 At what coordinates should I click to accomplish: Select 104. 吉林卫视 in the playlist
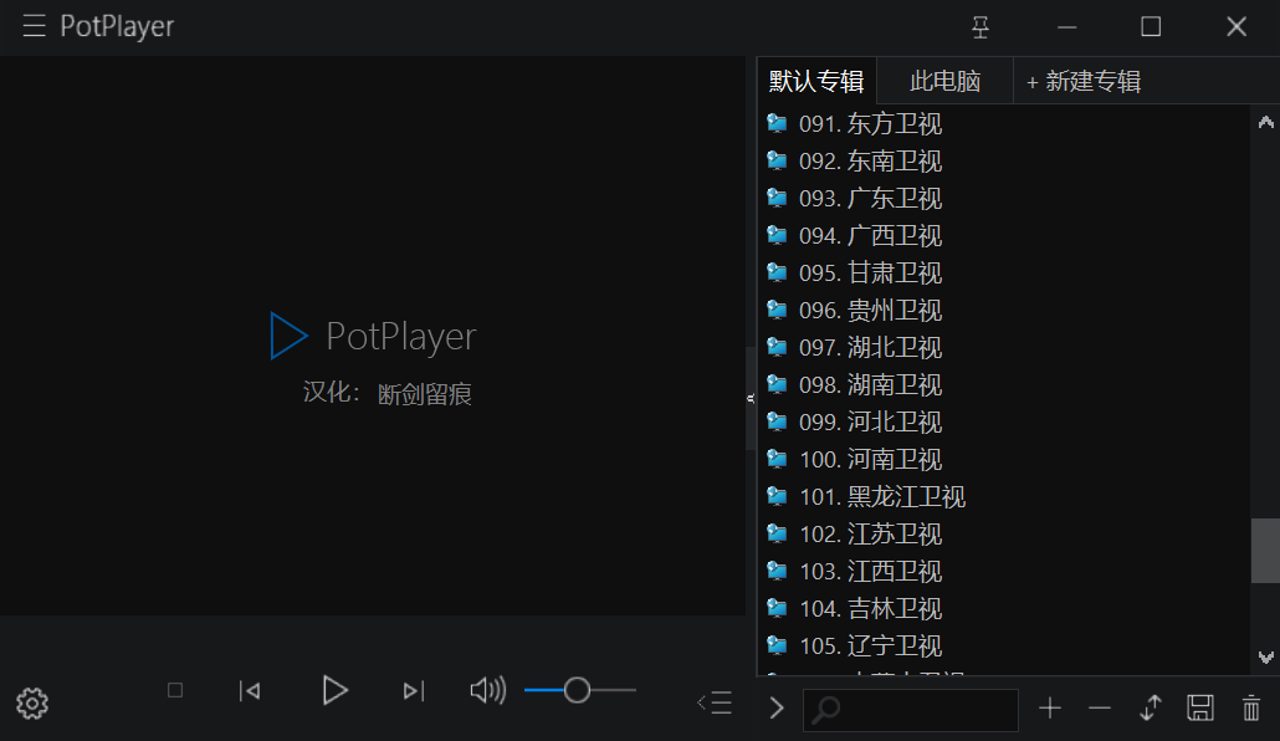(1003, 608)
